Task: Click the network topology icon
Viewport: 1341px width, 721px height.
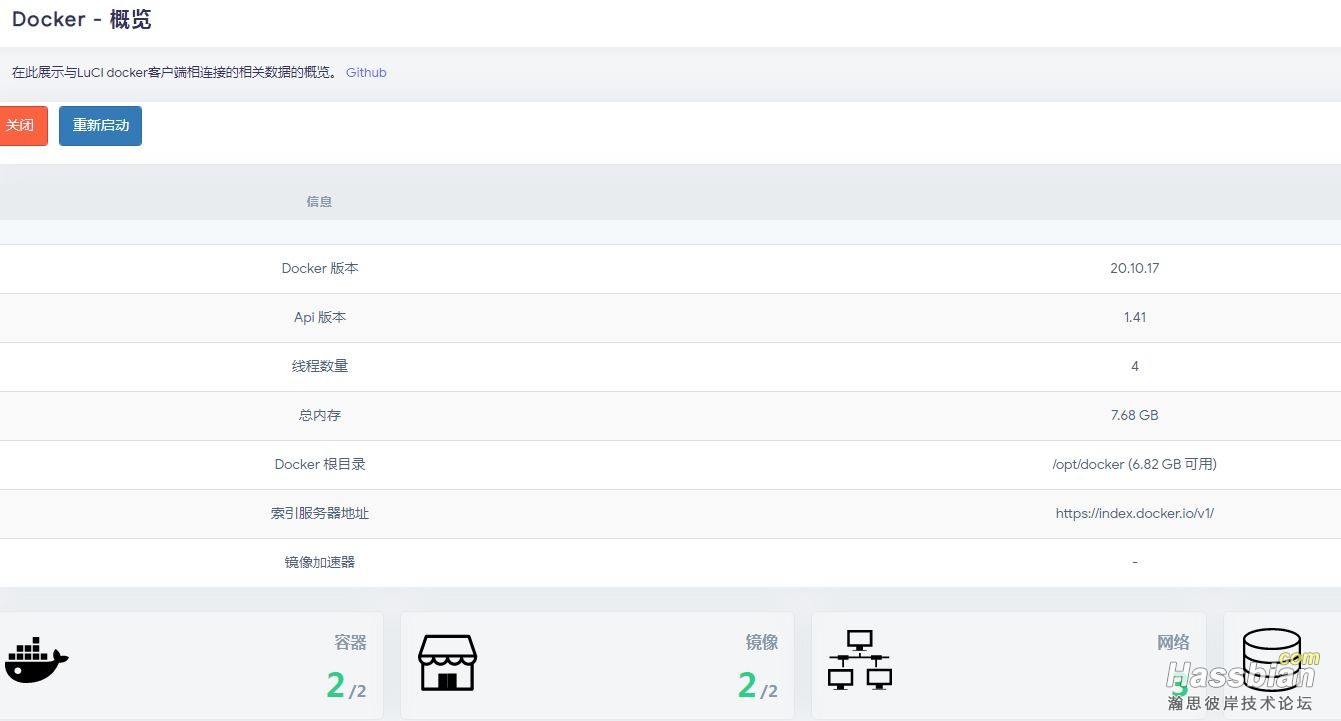Action: [x=860, y=660]
